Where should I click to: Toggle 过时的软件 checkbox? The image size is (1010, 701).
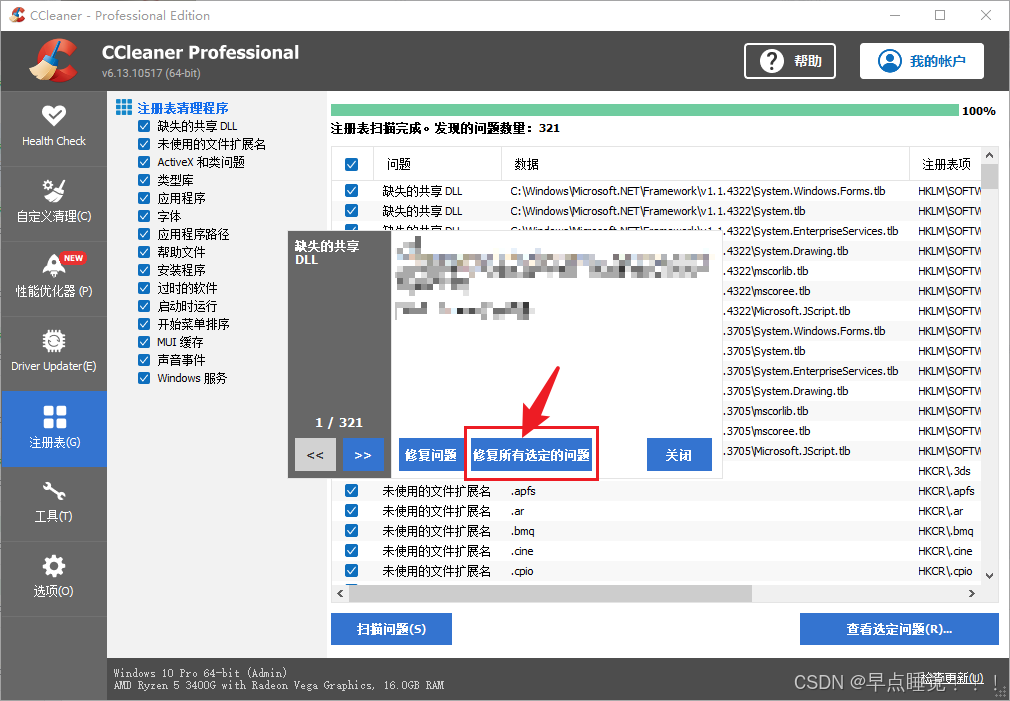point(144,288)
